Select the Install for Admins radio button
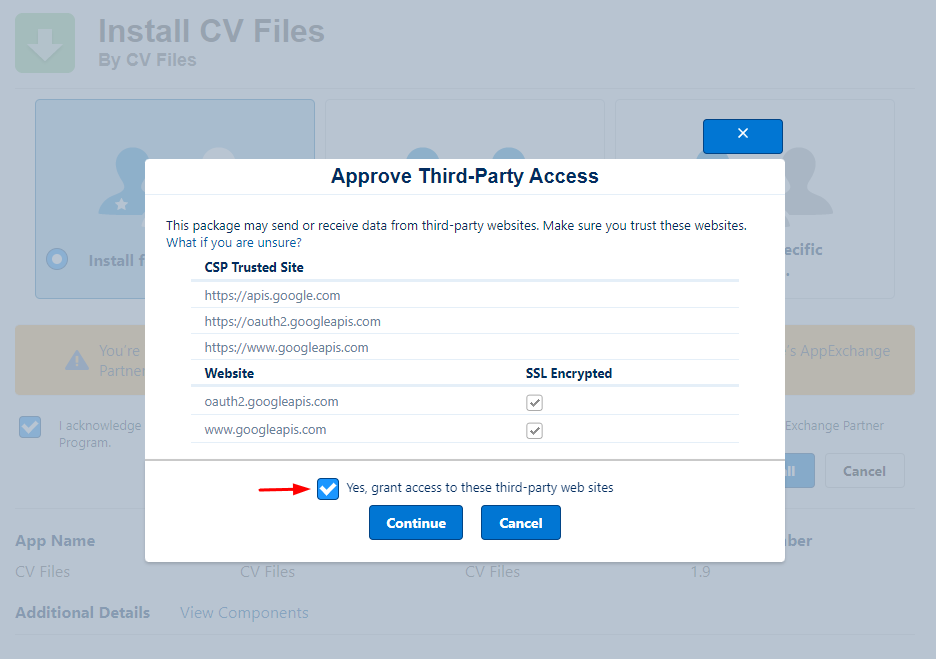This screenshot has height=659, width=936. tap(57, 259)
